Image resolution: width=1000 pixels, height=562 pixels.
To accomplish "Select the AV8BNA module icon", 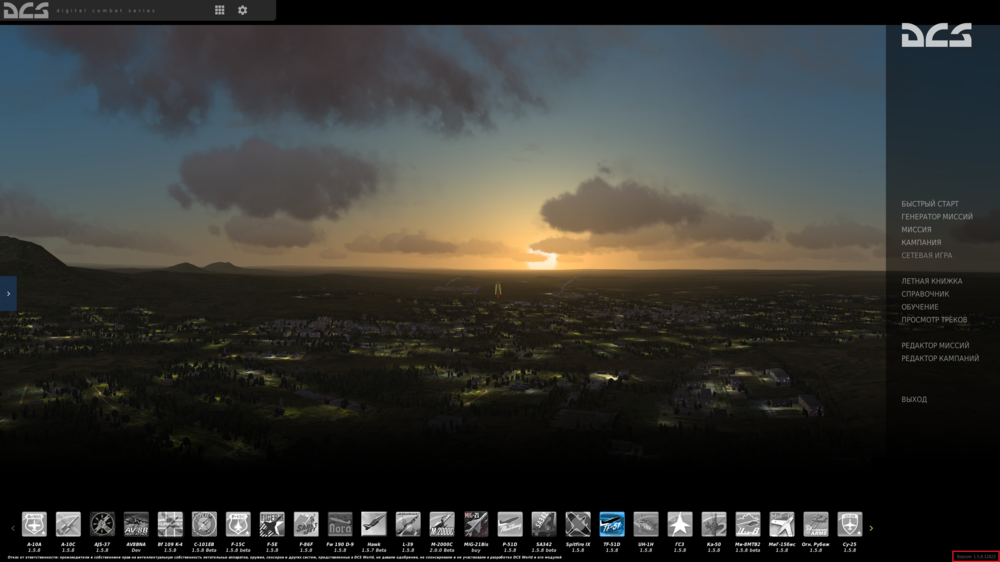I will click(136, 524).
